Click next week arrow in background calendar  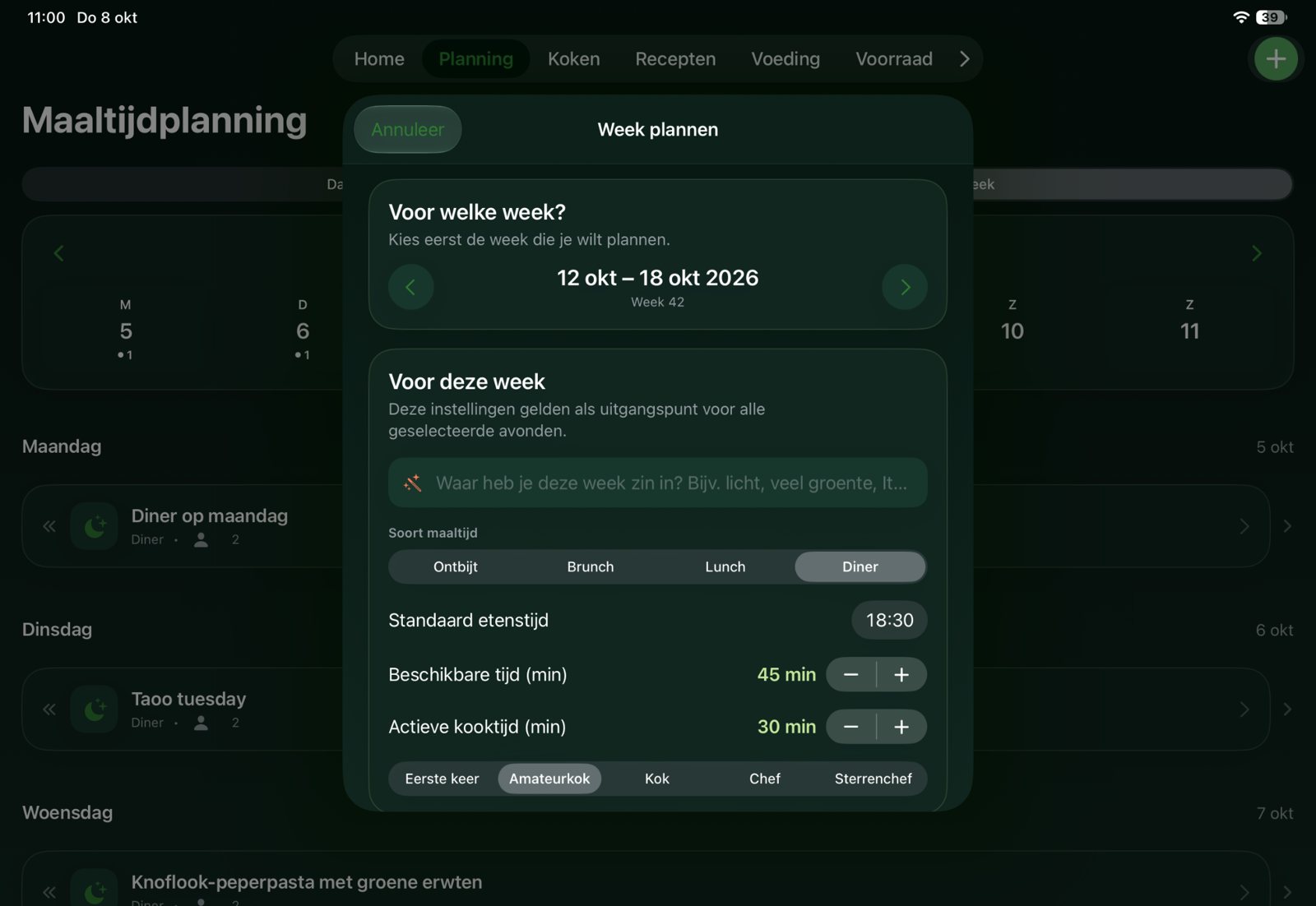[x=1256, y=253]
